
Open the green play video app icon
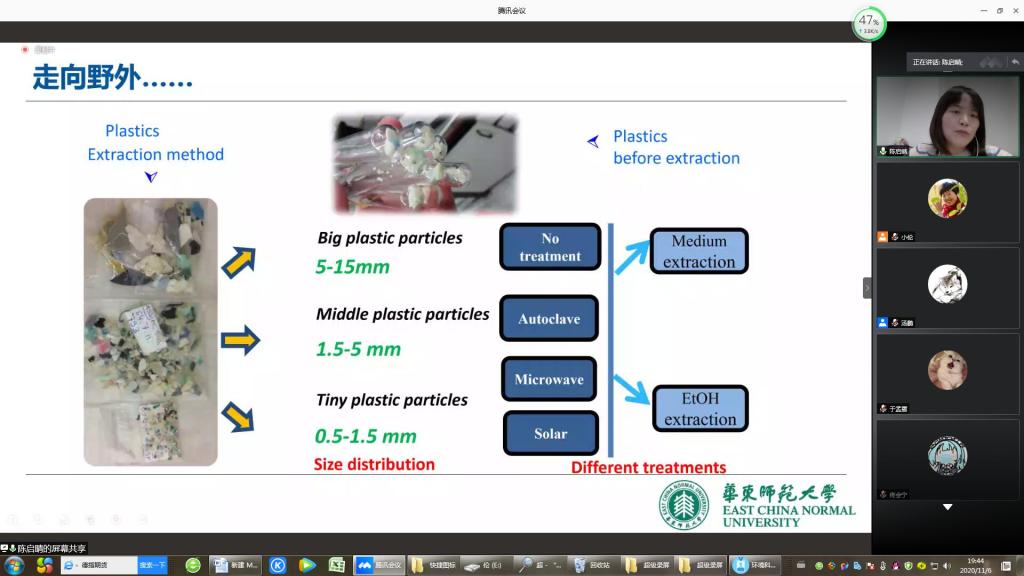(x=307, y=565)
